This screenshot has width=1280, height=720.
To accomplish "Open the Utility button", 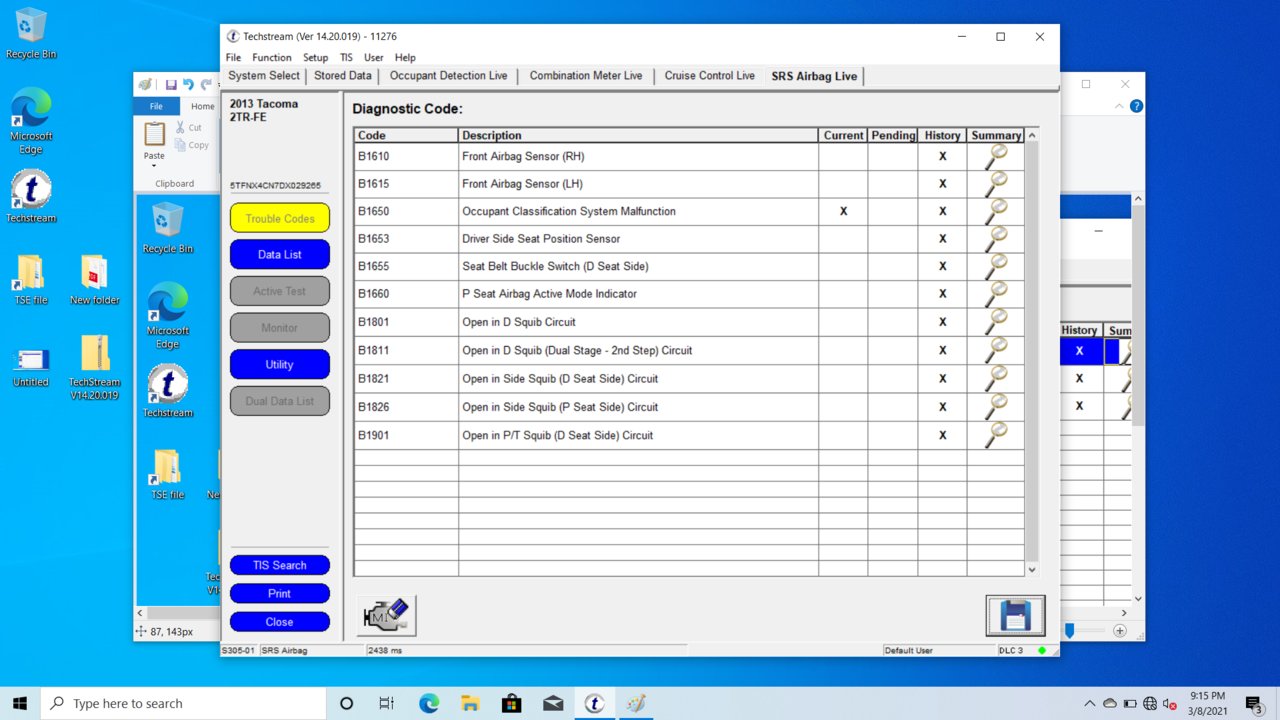I will click(280, 364).
